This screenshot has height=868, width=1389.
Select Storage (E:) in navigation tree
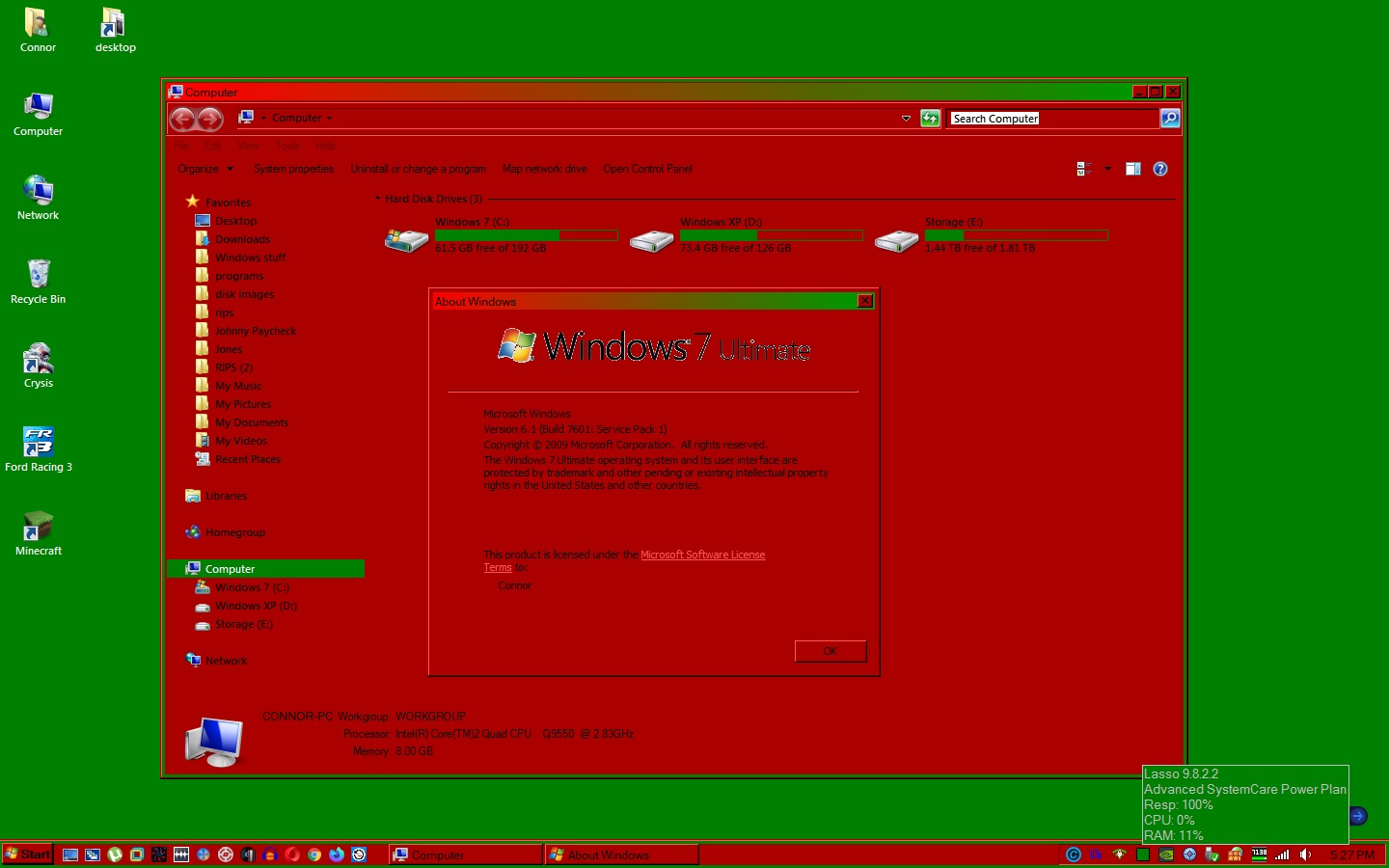(x=244, y=624)
